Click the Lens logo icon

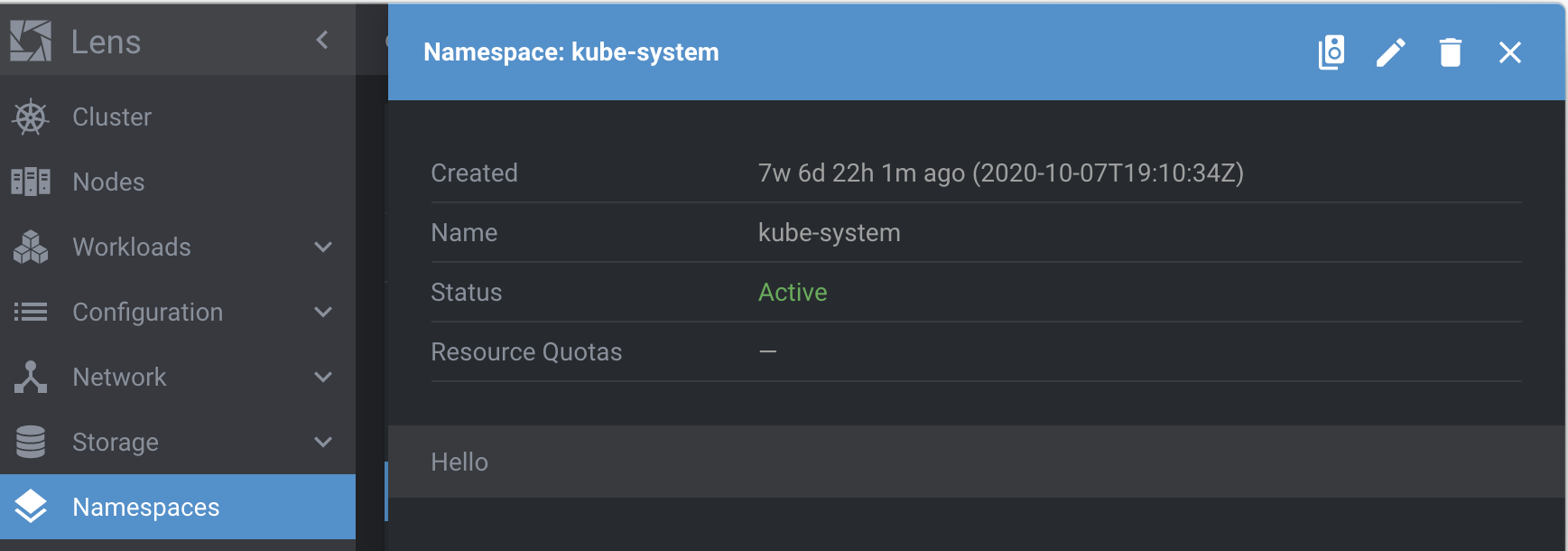pyautogui.click(x=31, y=41)
